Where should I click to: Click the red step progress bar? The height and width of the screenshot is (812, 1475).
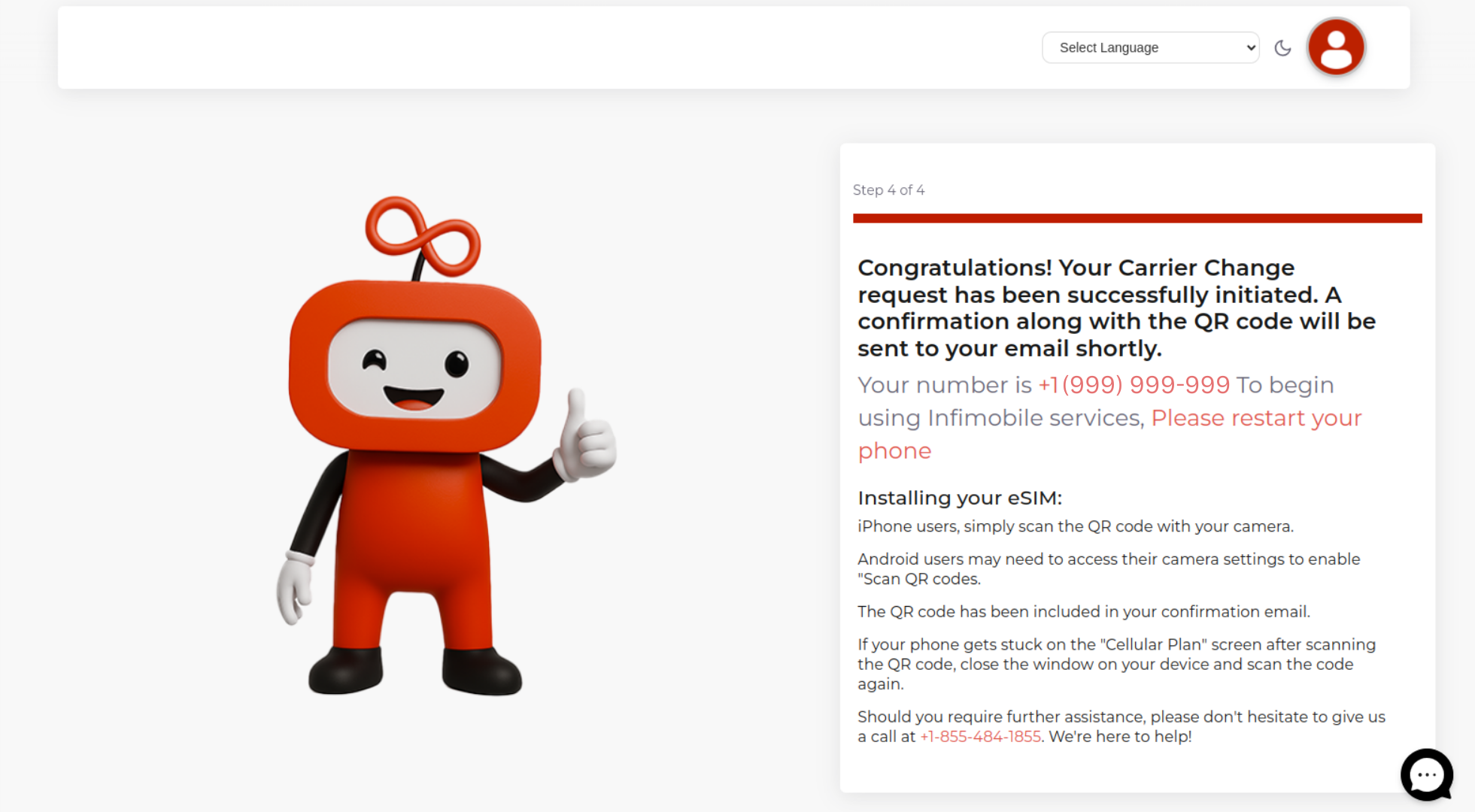pos(1137,218)
